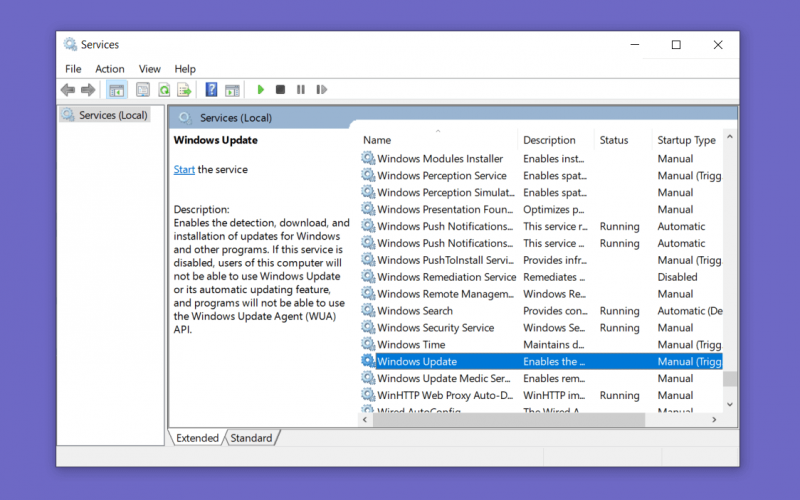This screenshot has height=500, width=800.
Task: Click the Running status of Windows Search
Action: 619,310
